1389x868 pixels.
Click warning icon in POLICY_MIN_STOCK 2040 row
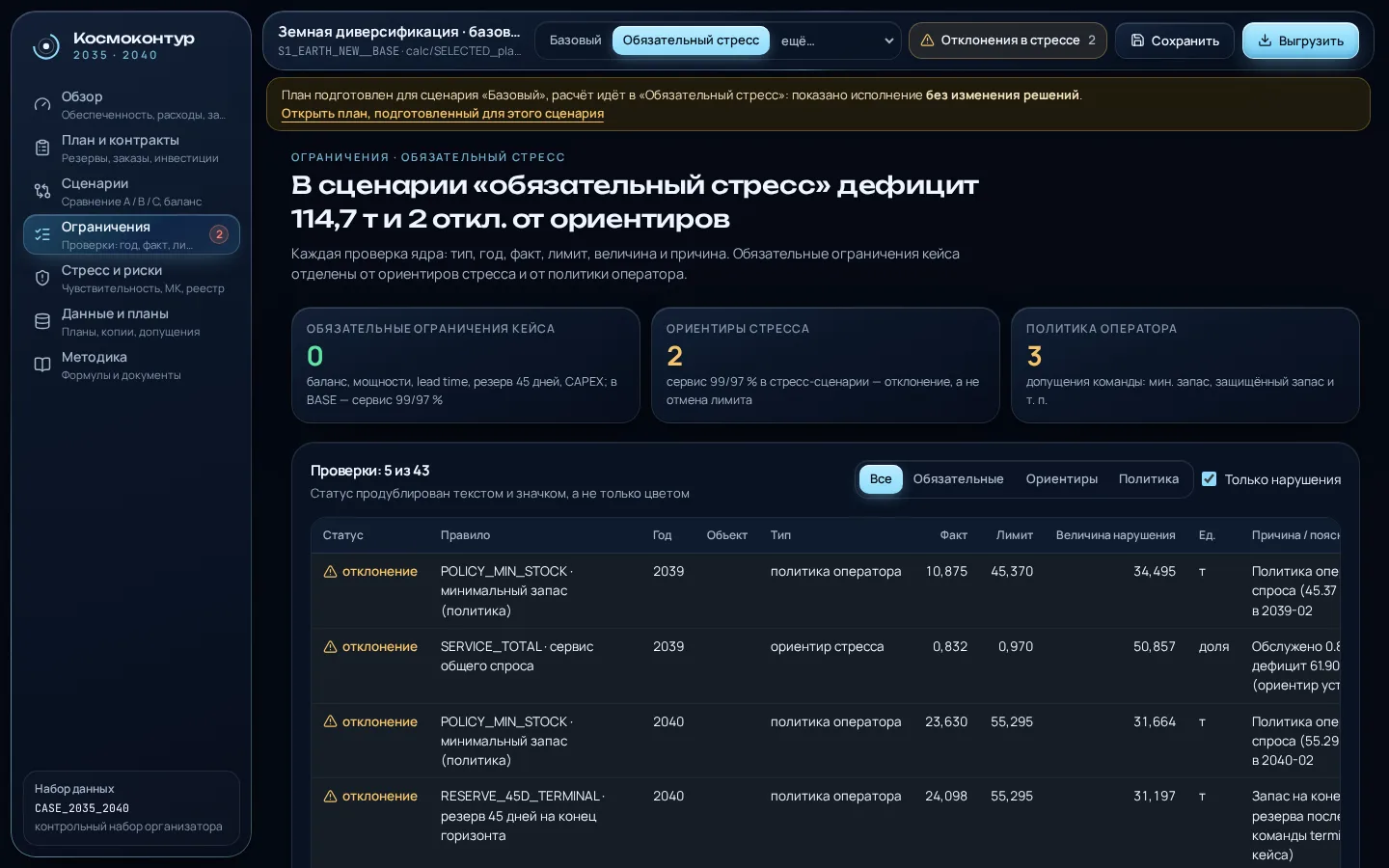point(330,721)
